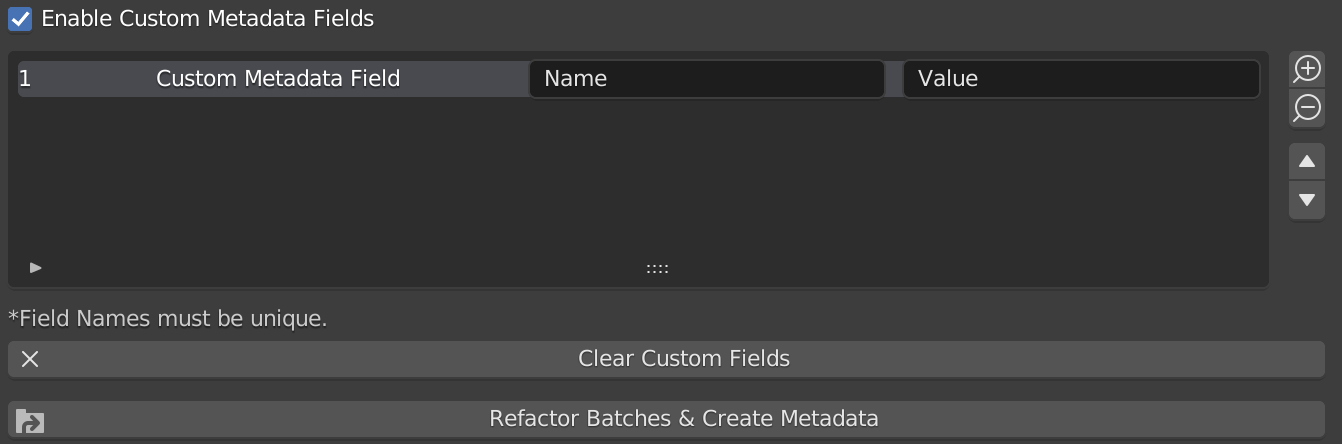Move the selected field down
This screenshot has height=444, width=1342.
click(x=1307, y=200)
